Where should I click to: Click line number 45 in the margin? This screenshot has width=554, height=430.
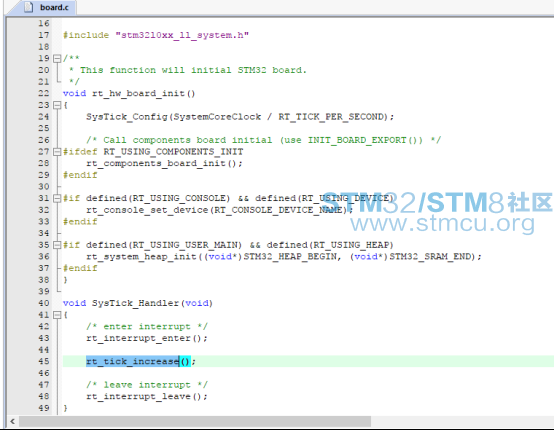(x=44, y=361)
